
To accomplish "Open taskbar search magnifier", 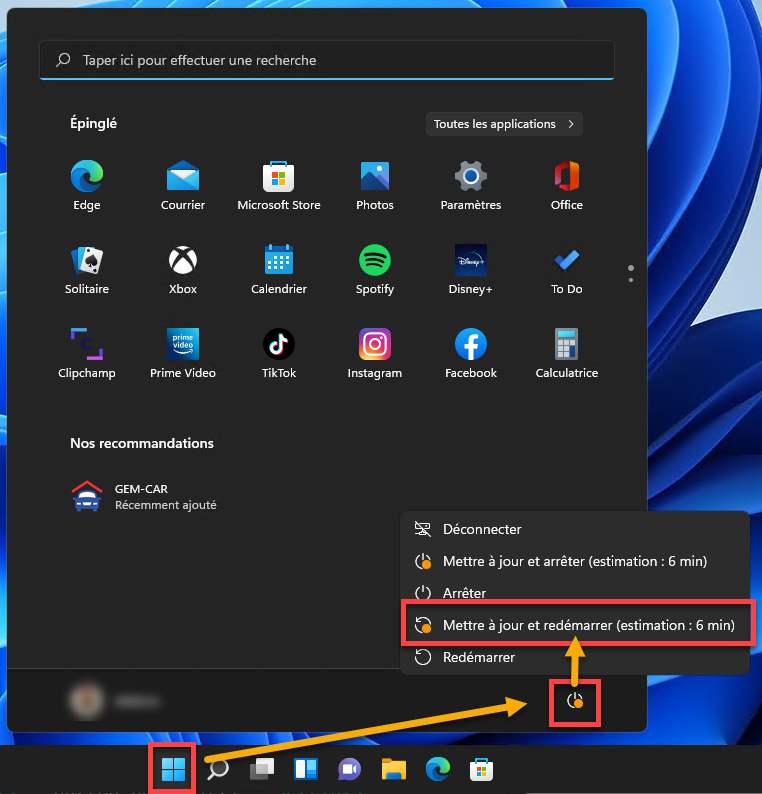I will pyautogui.click(x=218, y=769).
